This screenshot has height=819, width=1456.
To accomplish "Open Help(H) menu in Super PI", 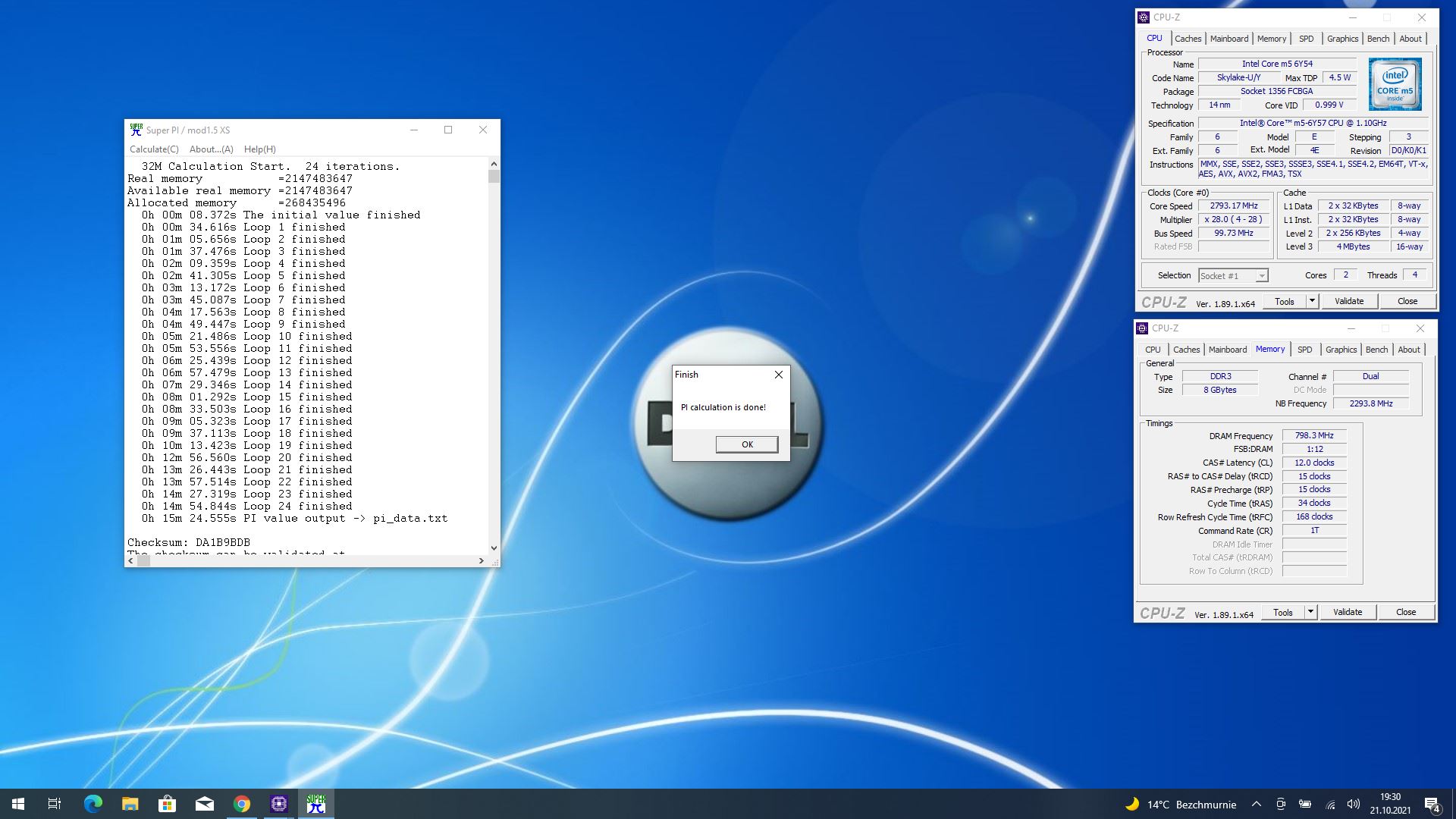I will coord(259,149).
